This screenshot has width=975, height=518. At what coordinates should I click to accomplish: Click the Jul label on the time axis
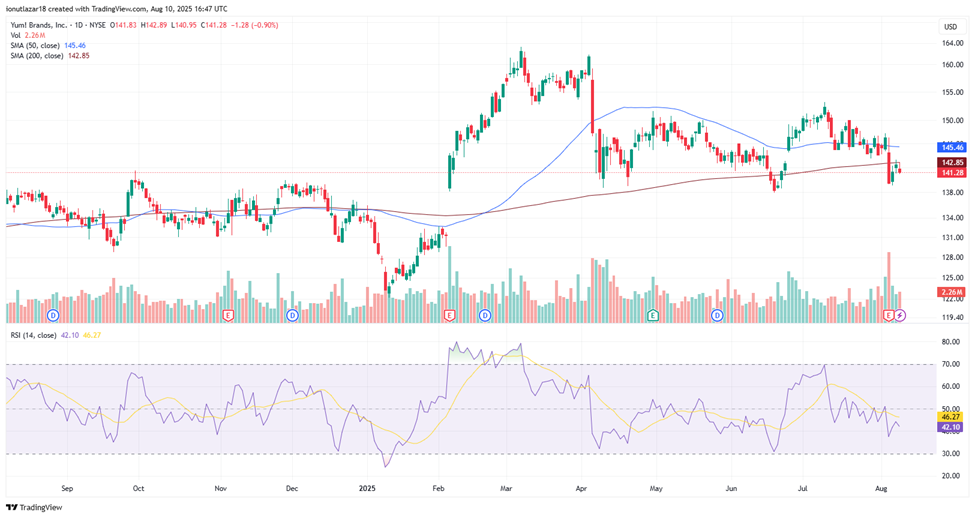tap(803, 490)
